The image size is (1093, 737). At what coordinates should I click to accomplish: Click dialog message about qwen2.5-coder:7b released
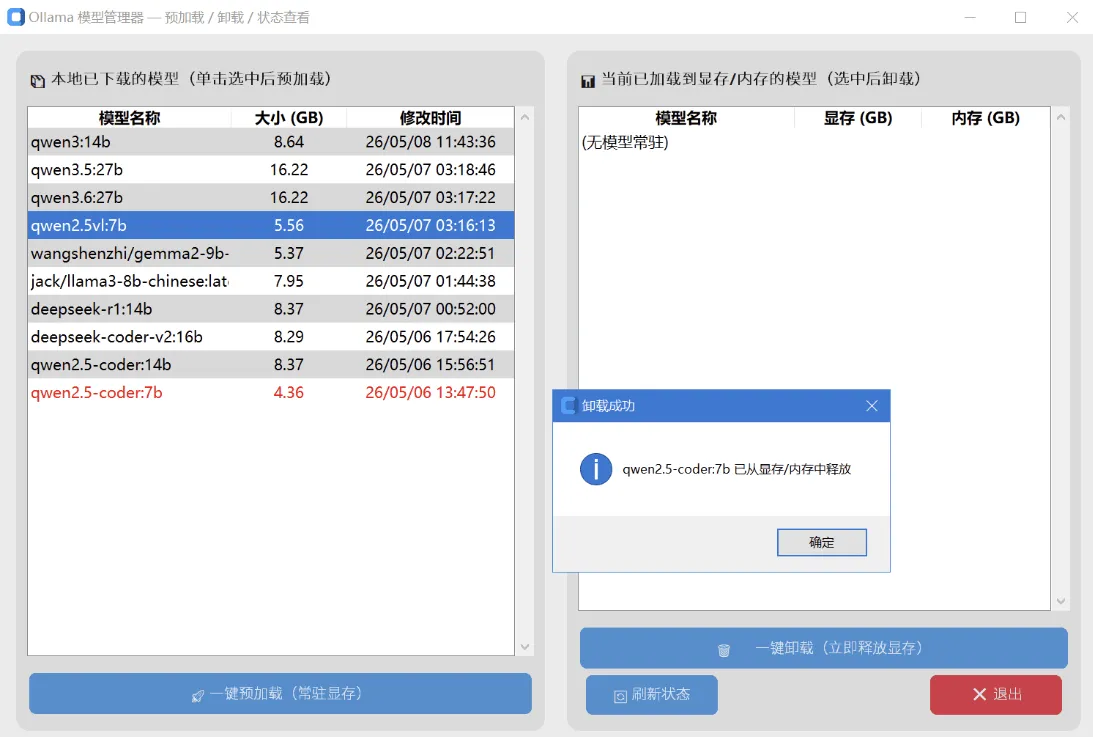coord(736,469)
